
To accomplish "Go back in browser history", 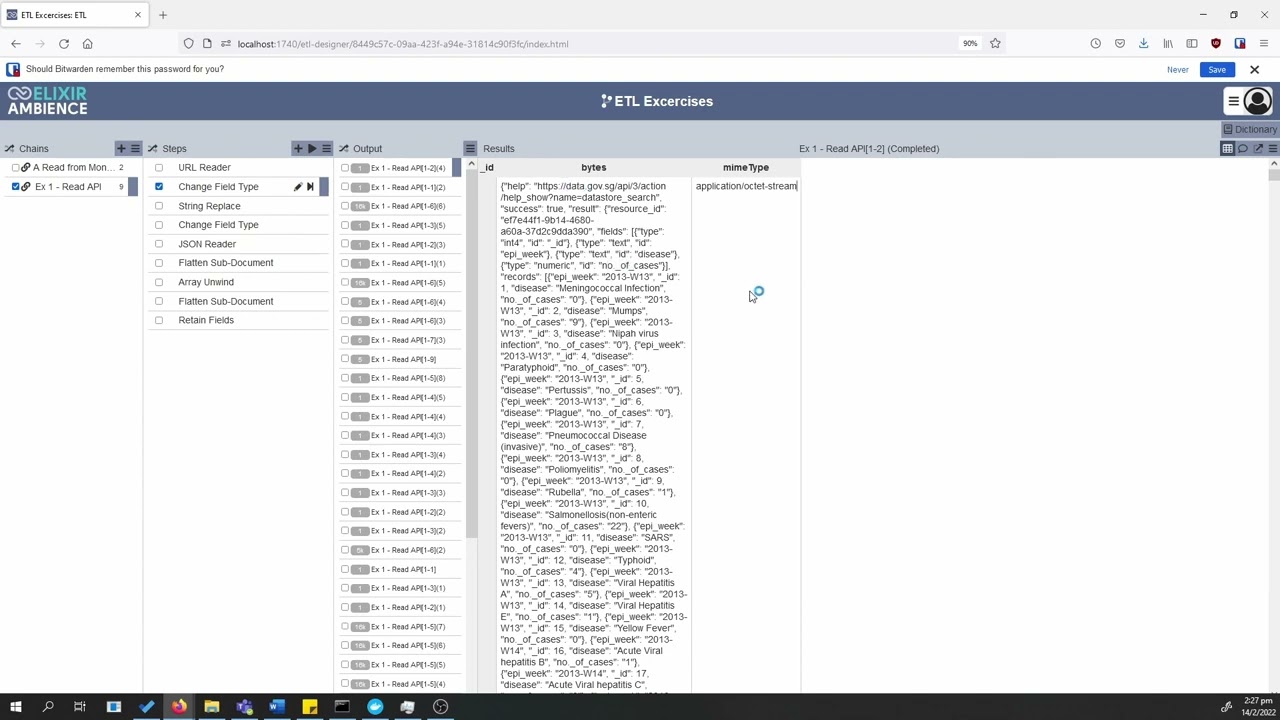I will pos(16,44).
